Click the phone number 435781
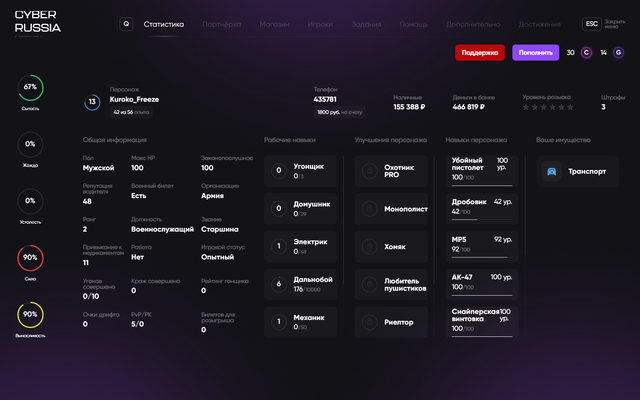 (x=325, y=100)
